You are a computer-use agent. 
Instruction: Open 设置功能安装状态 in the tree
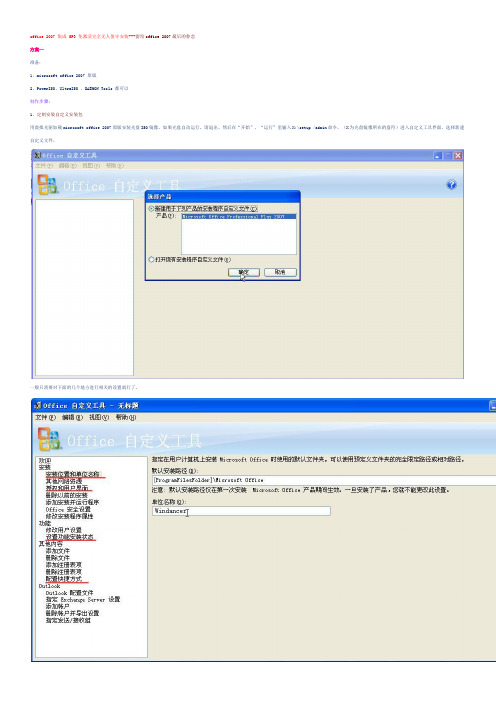(x=69, y=537)
